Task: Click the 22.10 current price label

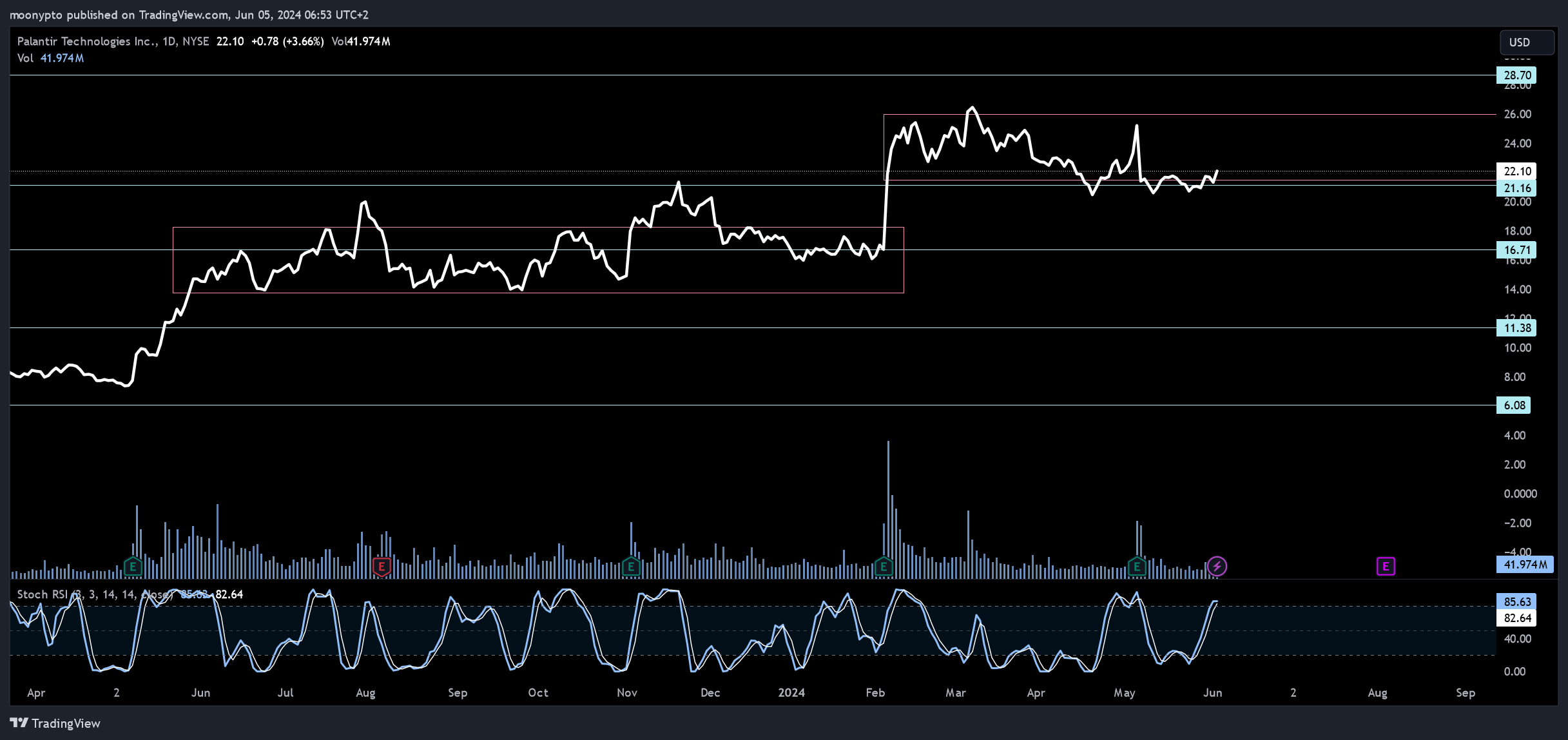Action: tap(1517, 171)
